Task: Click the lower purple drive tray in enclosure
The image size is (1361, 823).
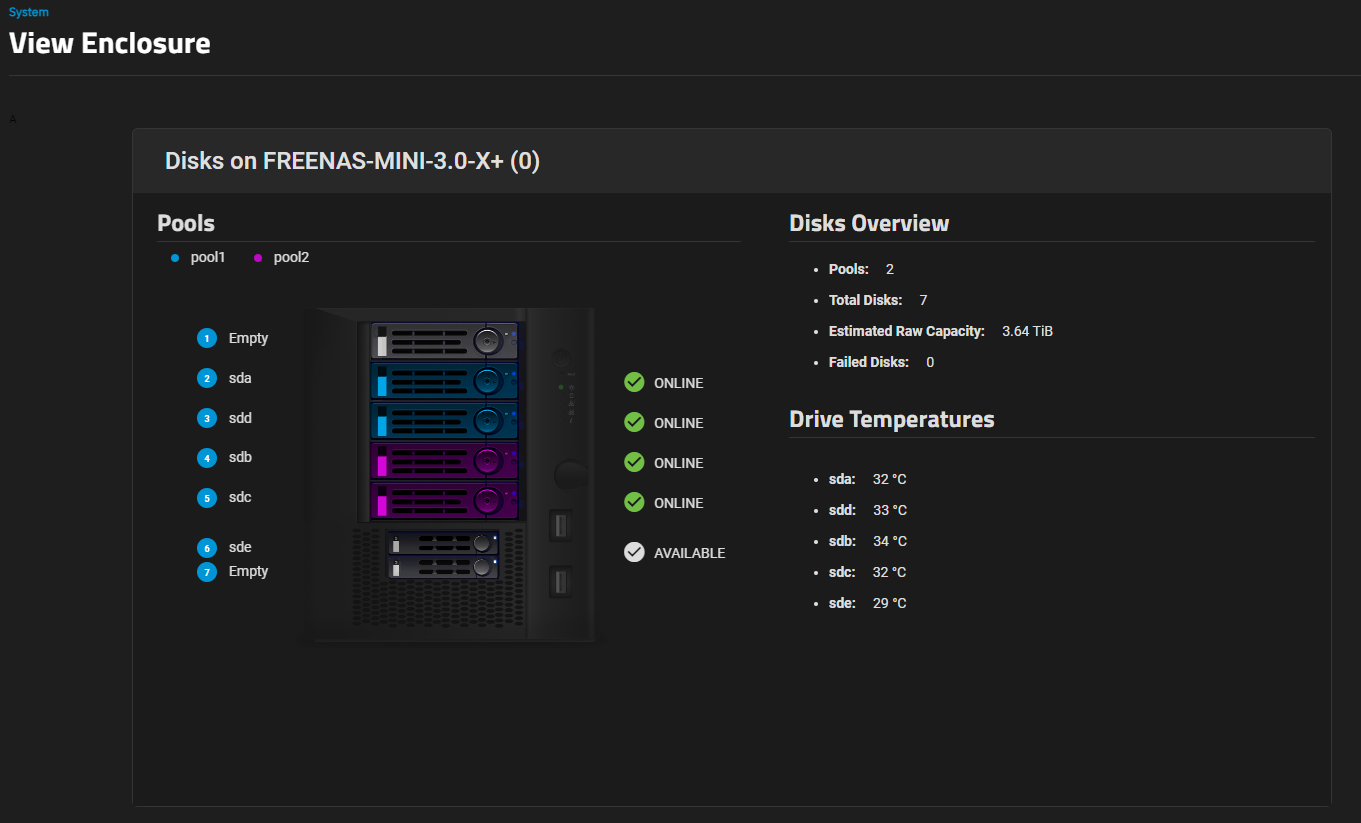Action: (x=444, y=501)
